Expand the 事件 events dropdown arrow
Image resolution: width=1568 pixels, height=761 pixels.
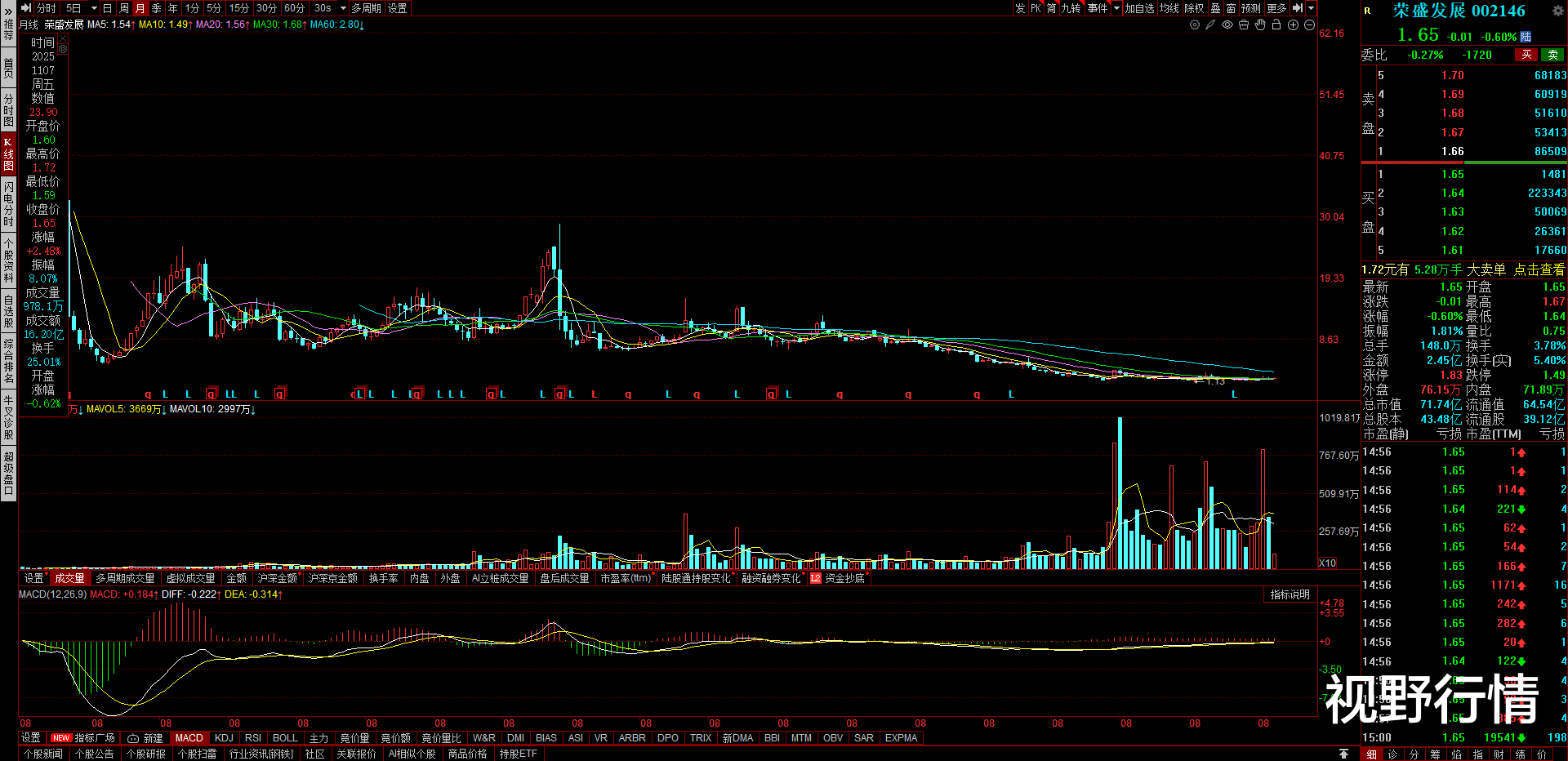click(x=1116, y=8)
